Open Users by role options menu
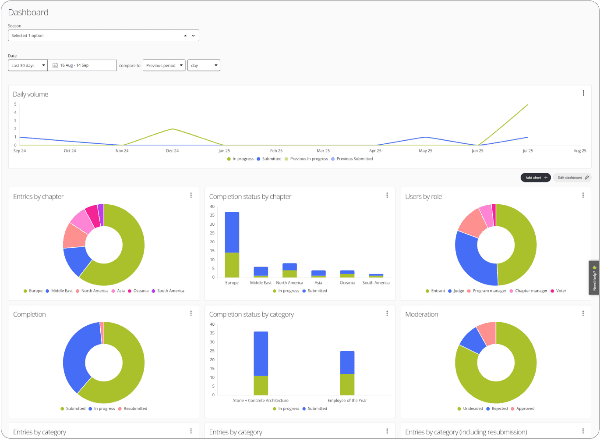Image resolution: width=600 pixels, height=441 pixels. (x=583, y=196)
